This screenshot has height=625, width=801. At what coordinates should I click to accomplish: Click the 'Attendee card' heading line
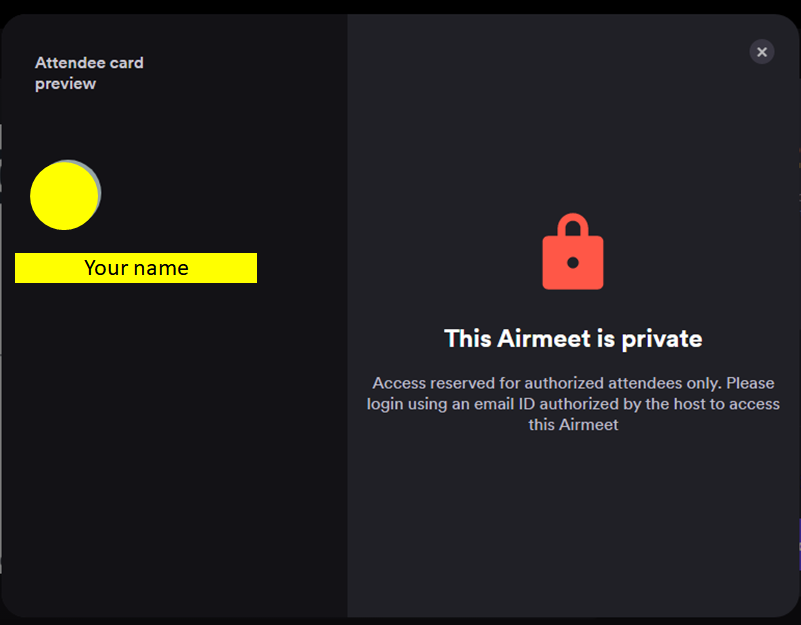89,63
